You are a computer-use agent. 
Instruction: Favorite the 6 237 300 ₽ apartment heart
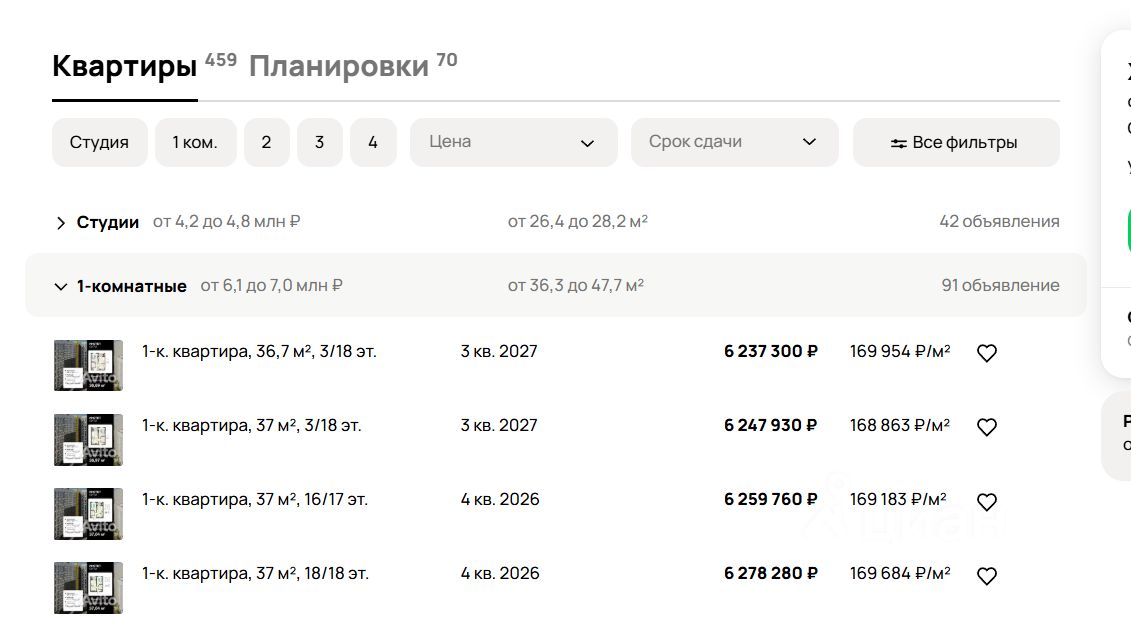click(x=986, y=353)
